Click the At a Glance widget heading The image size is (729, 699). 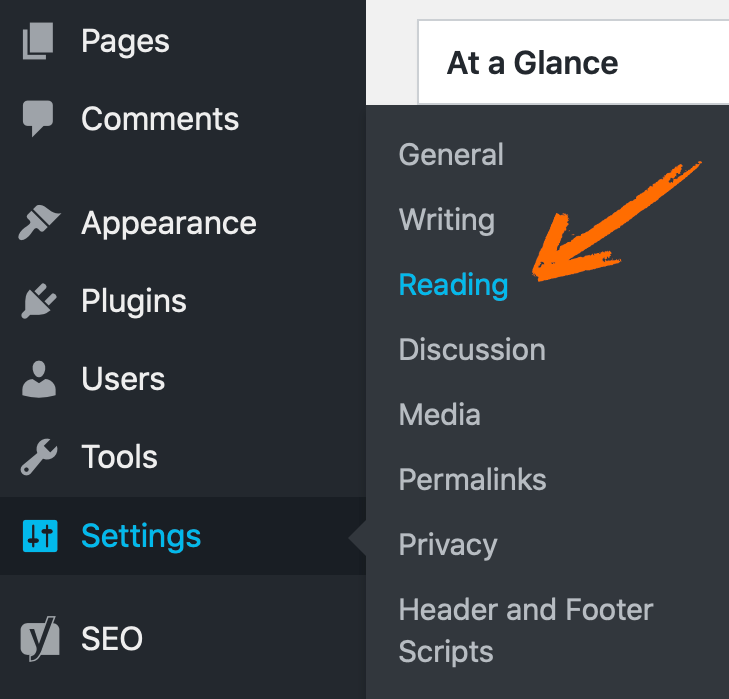(x=532, y=63)
